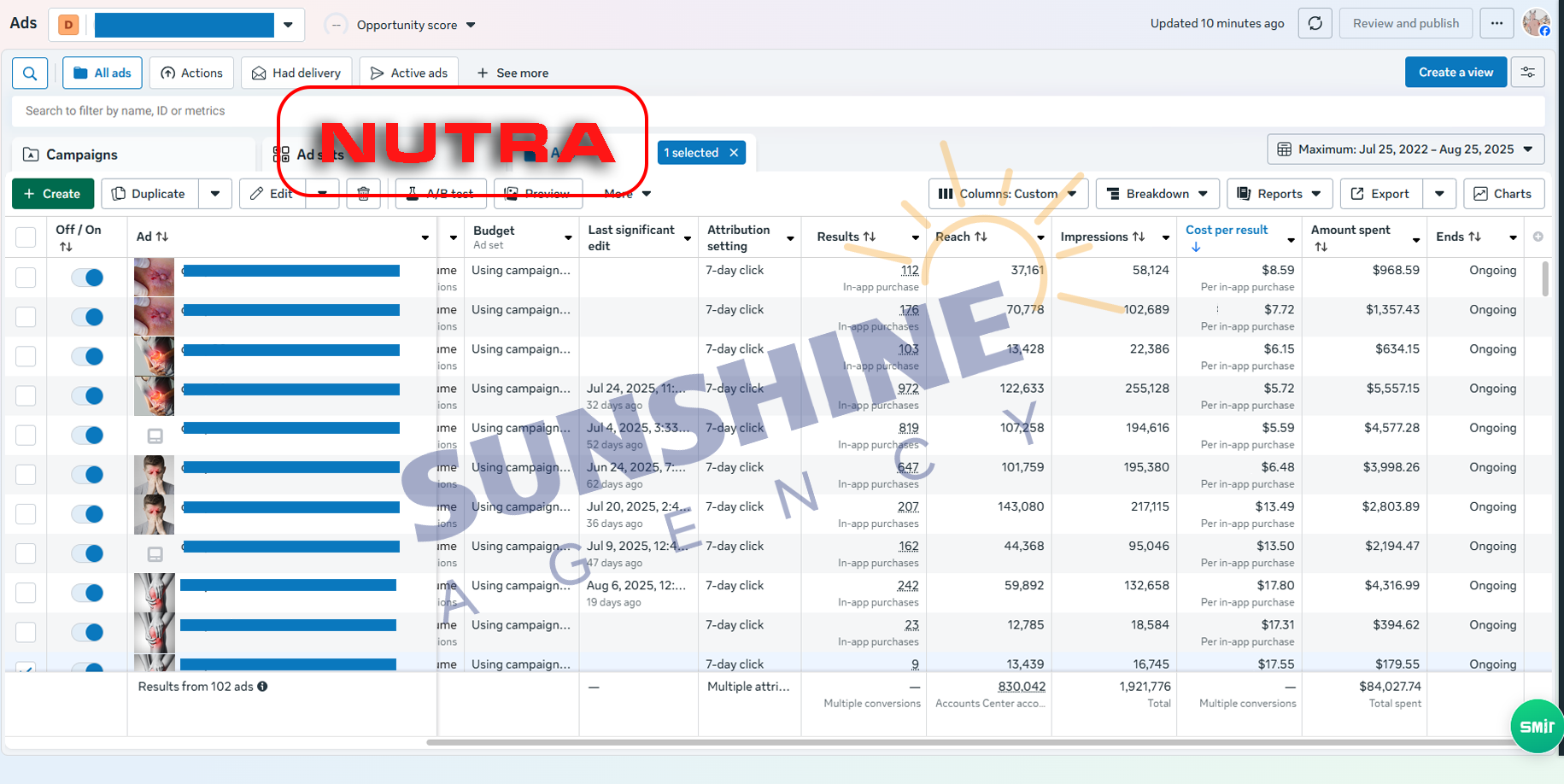Toggle off the ad spending $5,557.15

(87, 395)
